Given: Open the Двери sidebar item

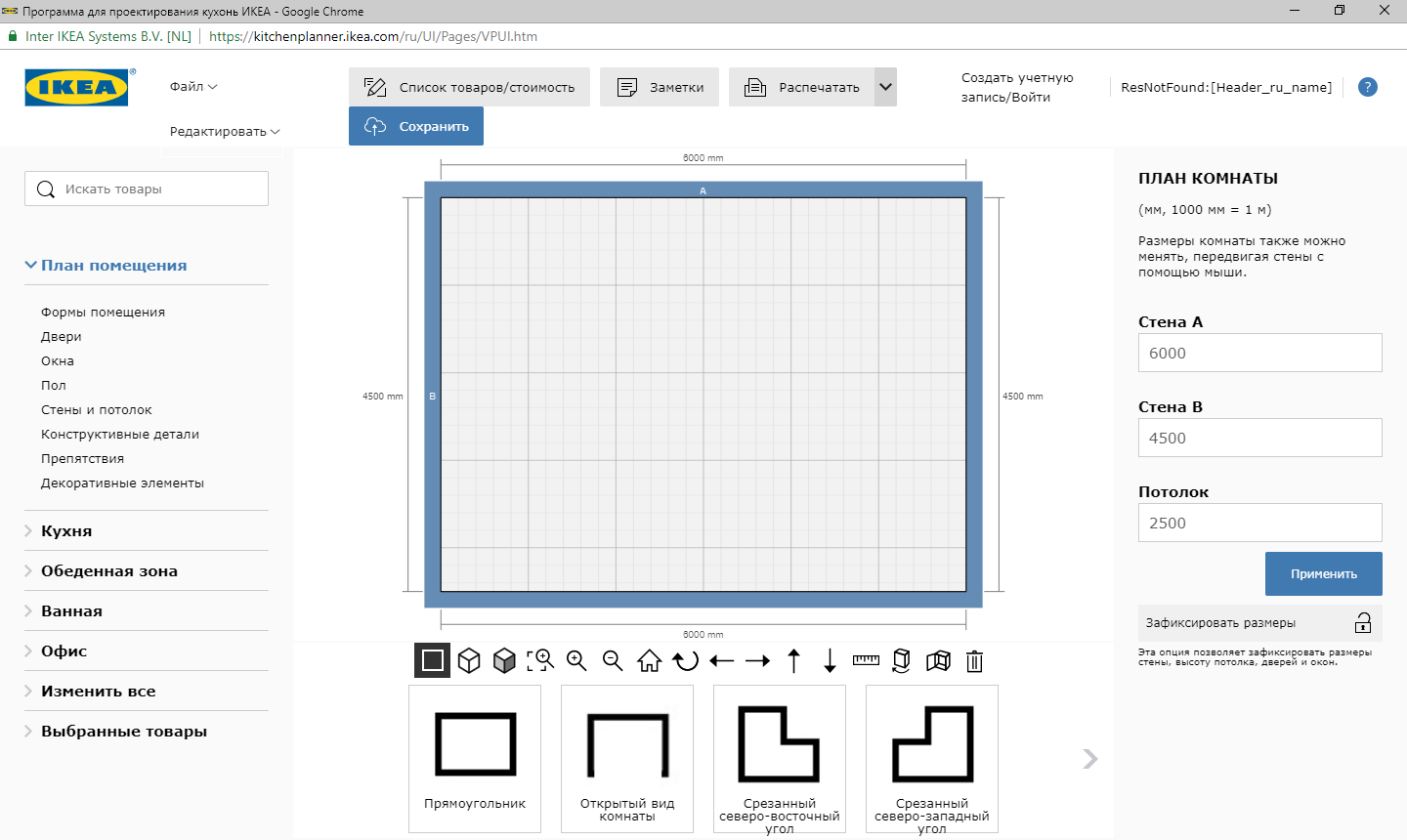Looking at the screenshot, I should pos(61,337).
